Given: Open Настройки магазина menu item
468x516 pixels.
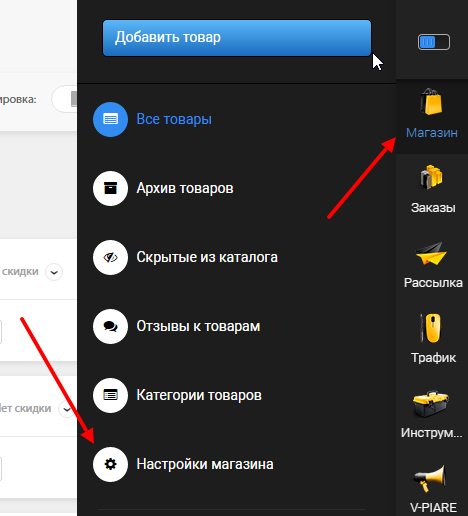Looking at the screenshot, I should click(205, 464).
